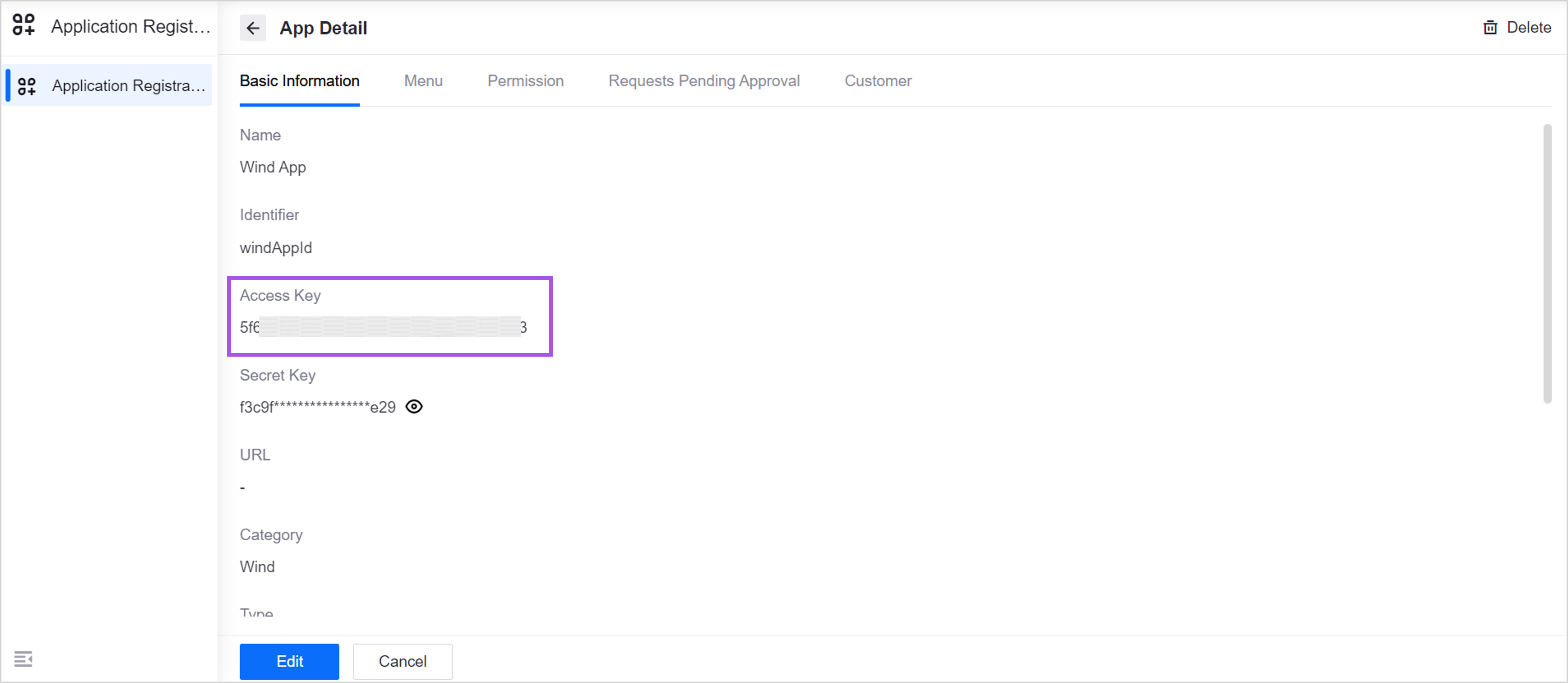This screenshot has width=1568, height=683.
Task: Go to the Requests Pending Approval tab
Action: pyautogui.click(x=704, y=81)
